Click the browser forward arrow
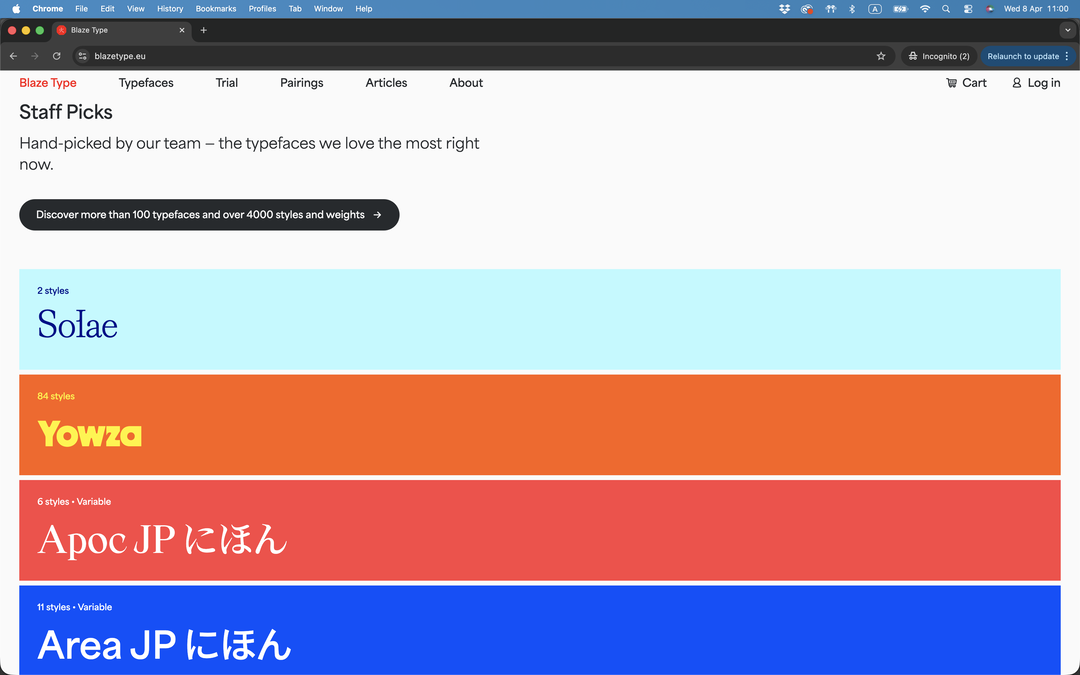 pos(35,56)
